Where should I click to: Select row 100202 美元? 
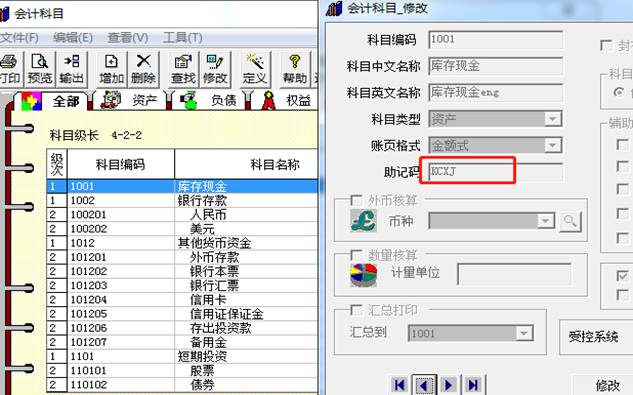(182, 229)
